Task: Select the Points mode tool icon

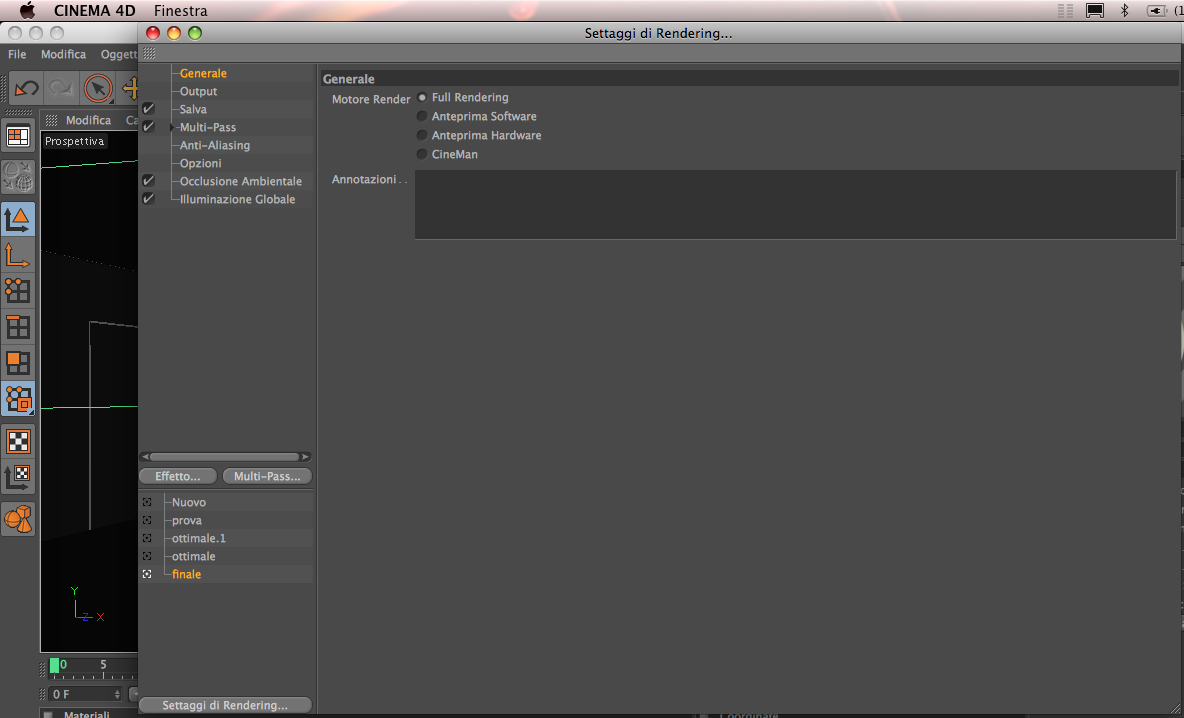Action: [x=18, y=291]
